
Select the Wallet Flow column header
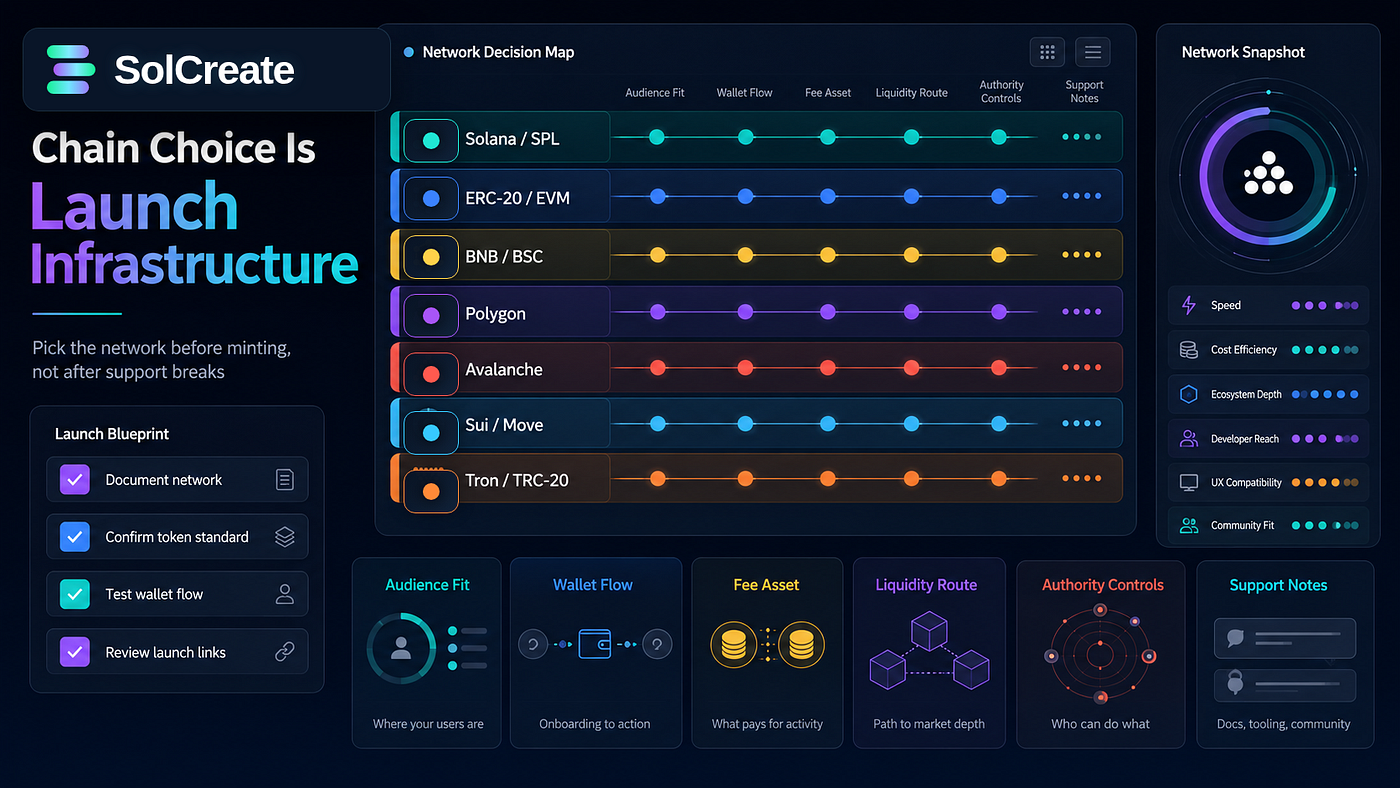[x=745, y=93]
